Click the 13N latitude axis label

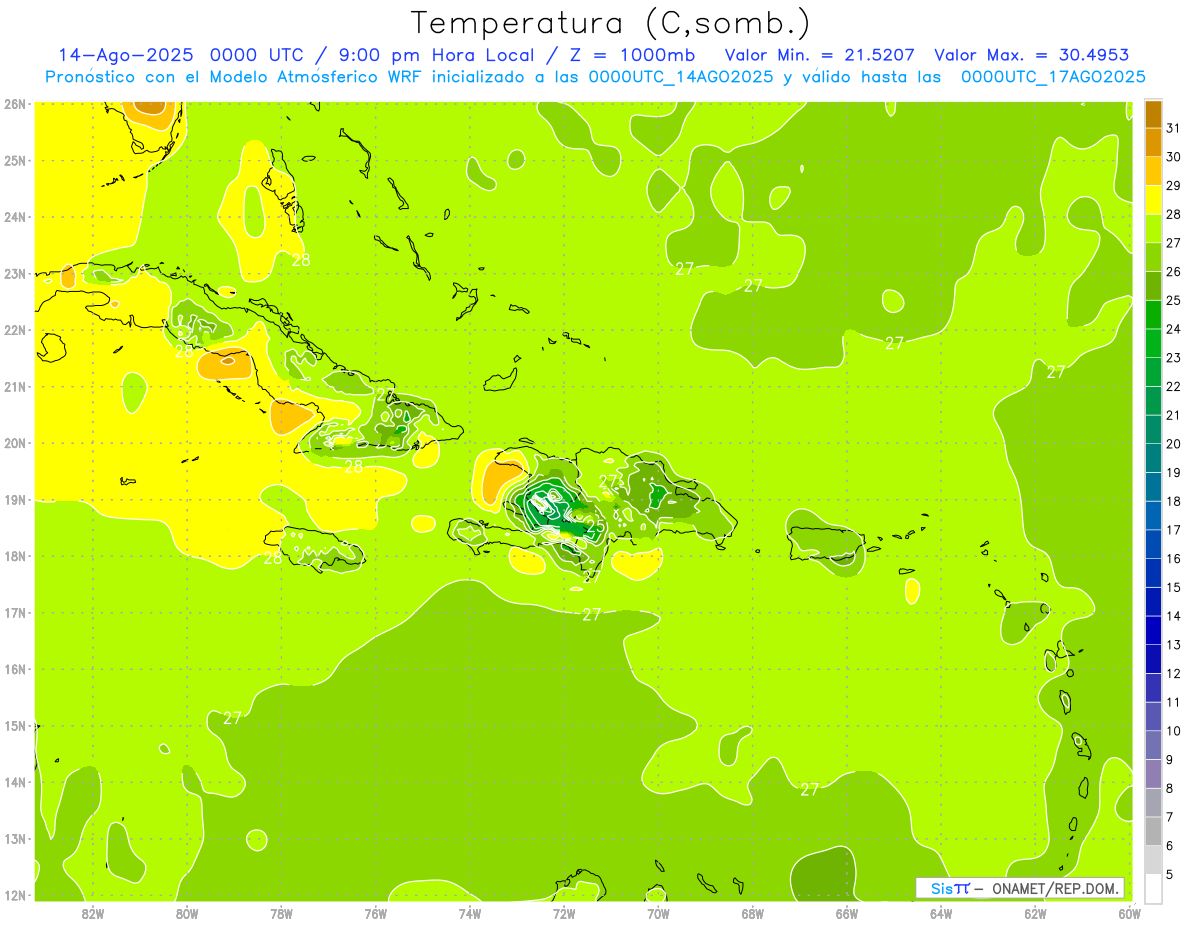pyautogui.click(x=15, y=838)
